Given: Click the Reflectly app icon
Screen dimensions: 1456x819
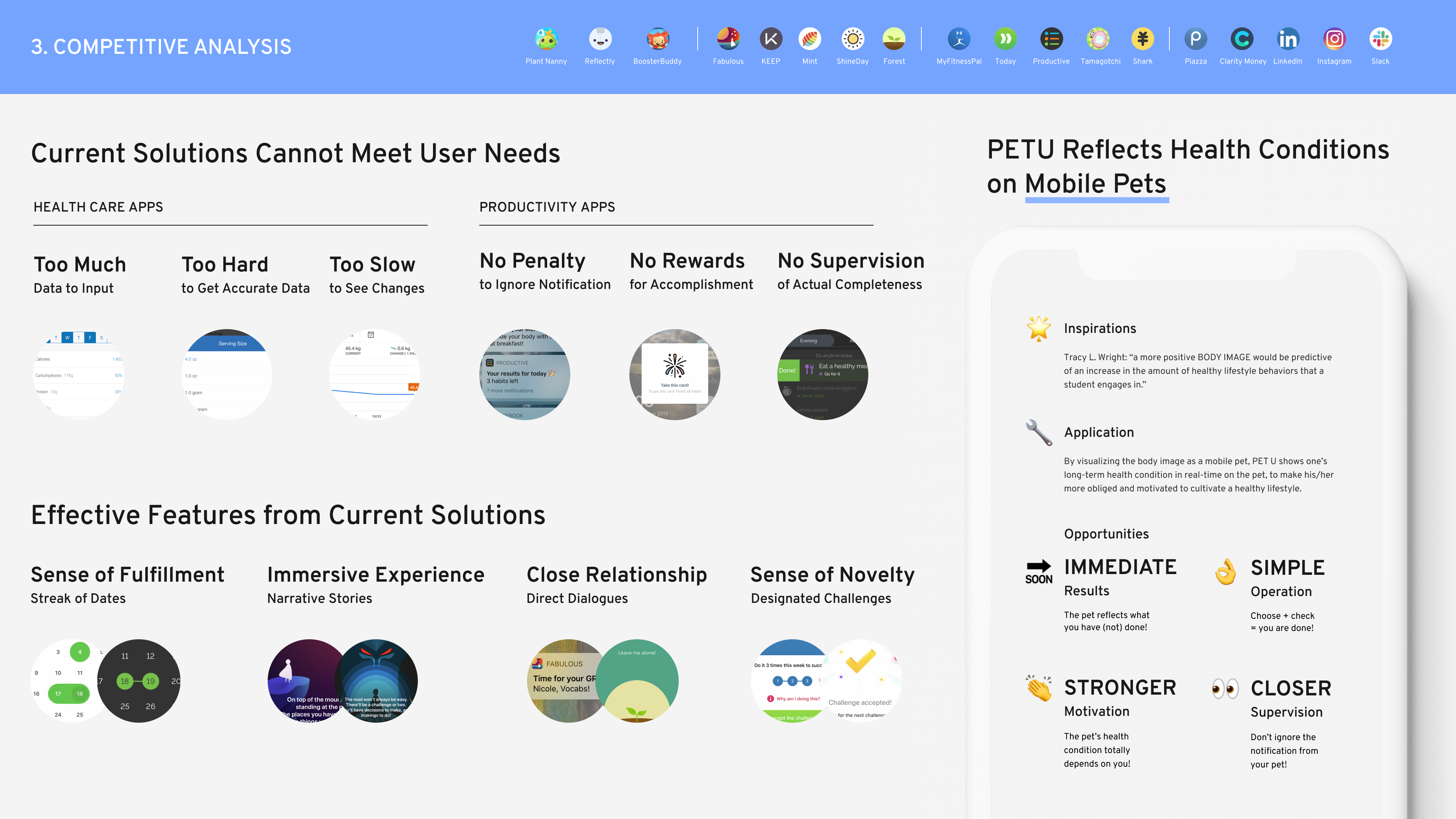Looking at the screenshot, I should [600, 39].
